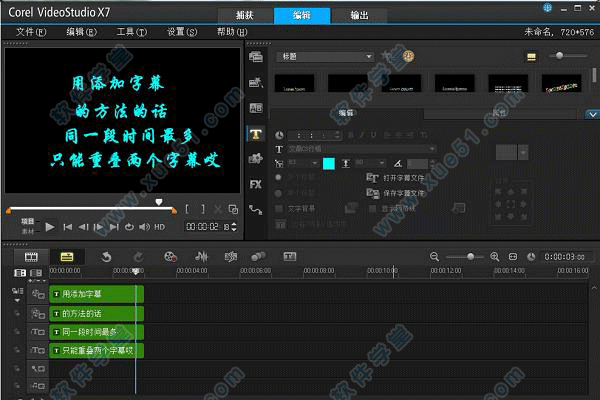Enable the 文字背景 checkbox
This screenshot has width=600, height=400.
coord(279,209)
